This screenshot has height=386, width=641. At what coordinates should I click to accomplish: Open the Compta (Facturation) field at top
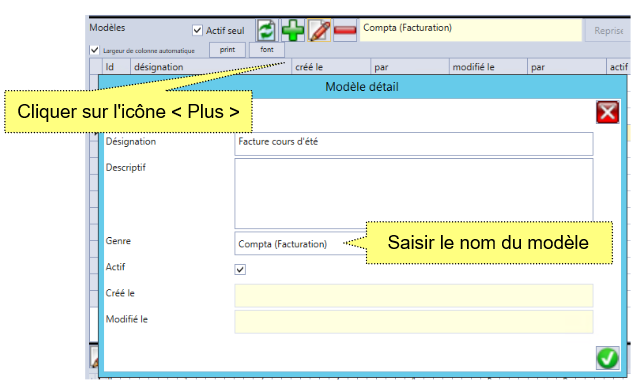click(x=471, y=30)
